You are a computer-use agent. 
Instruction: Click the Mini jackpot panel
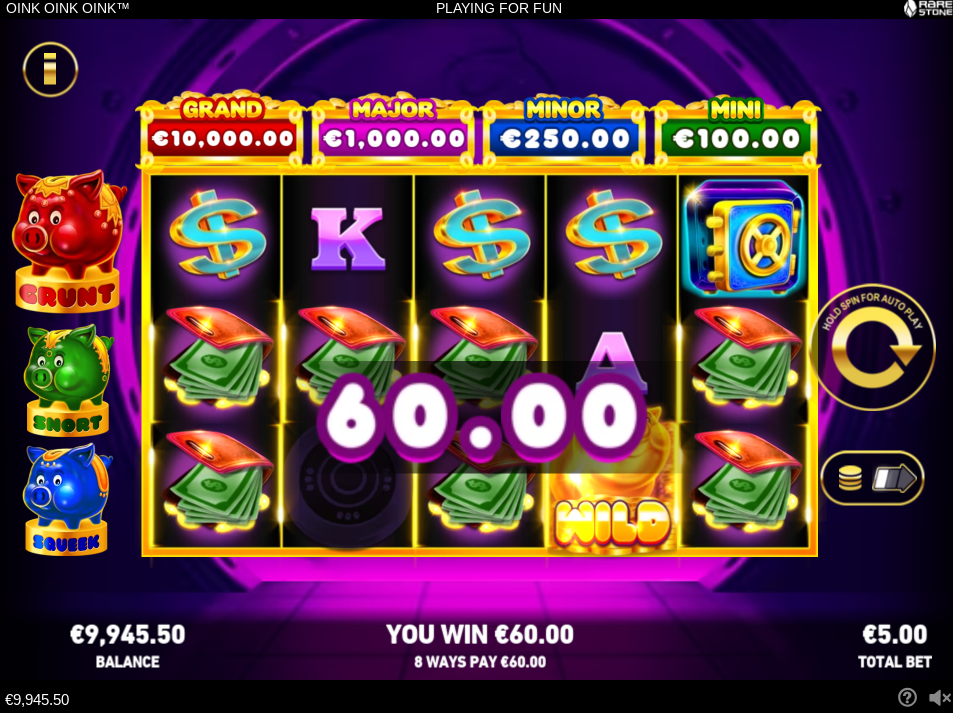735,131
